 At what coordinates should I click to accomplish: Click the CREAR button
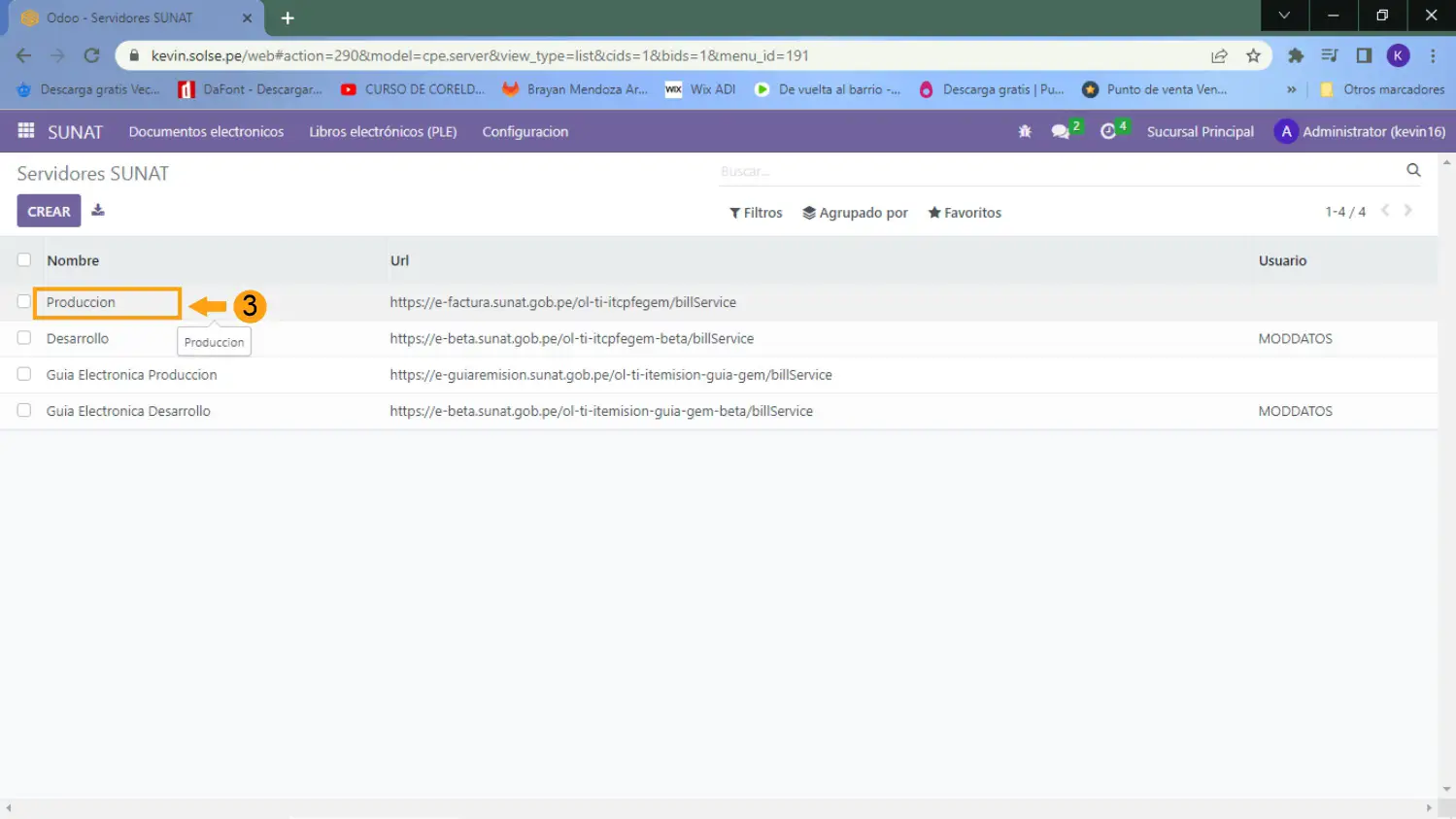click(49, 211)
